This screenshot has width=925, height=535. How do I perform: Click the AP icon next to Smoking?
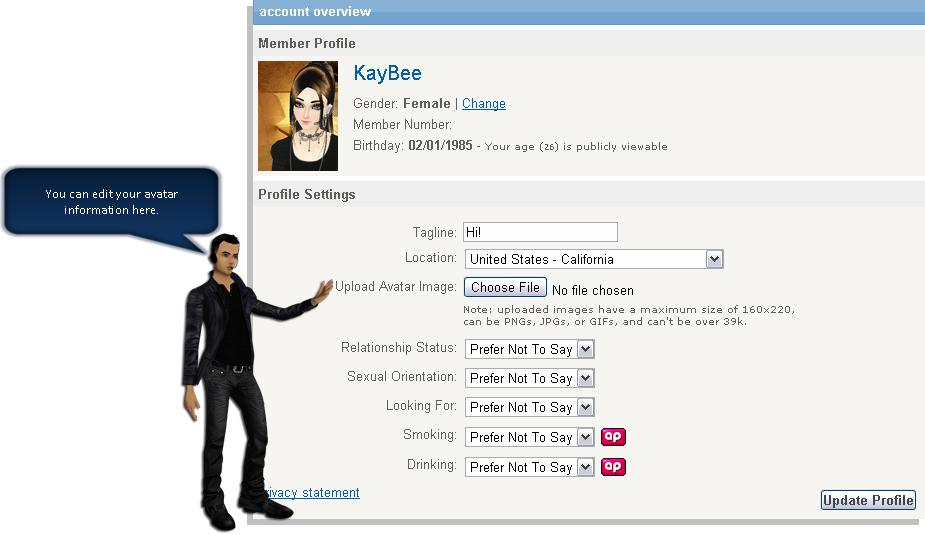click(613, 436)
